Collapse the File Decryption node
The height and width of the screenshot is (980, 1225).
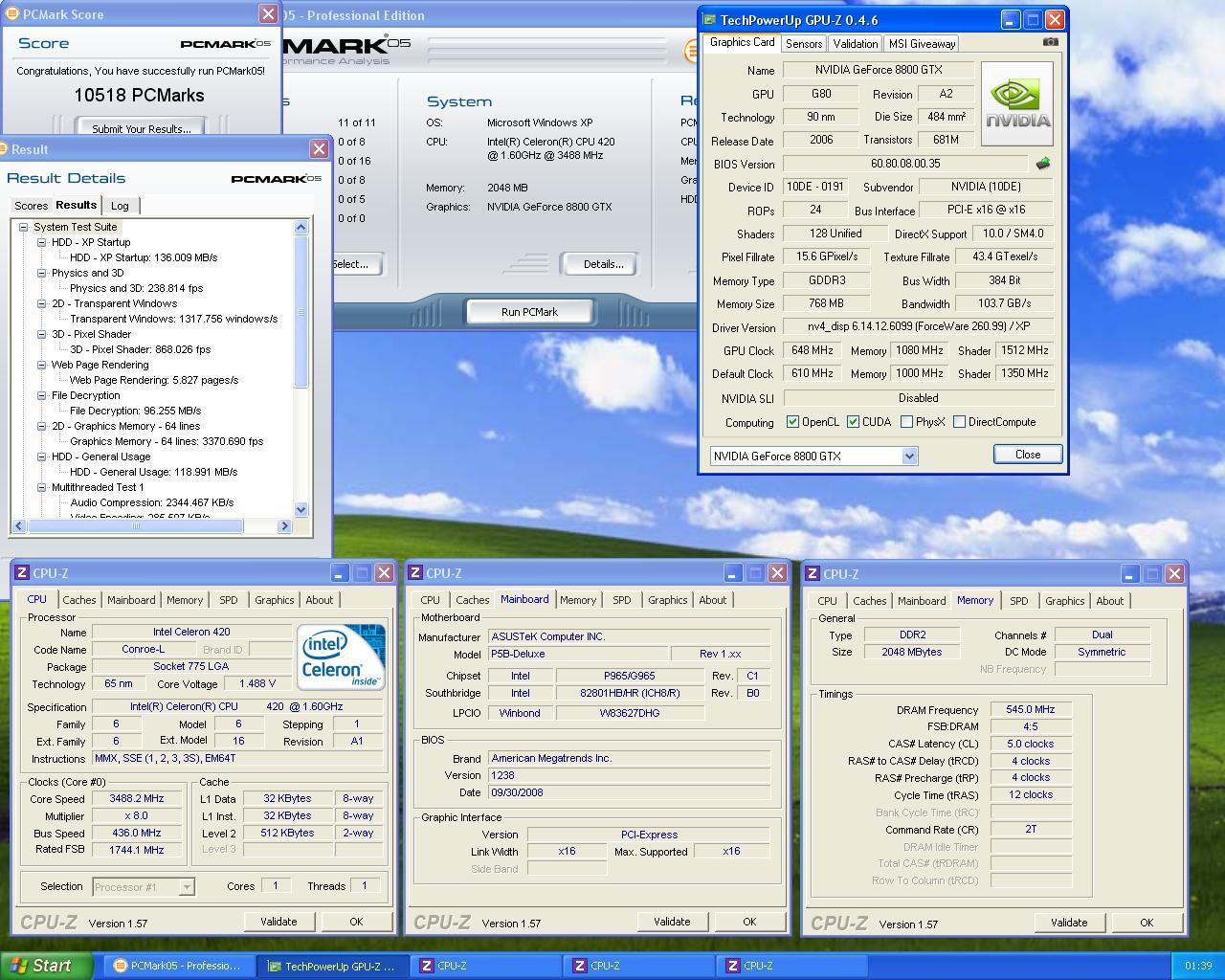coord(42,395)
